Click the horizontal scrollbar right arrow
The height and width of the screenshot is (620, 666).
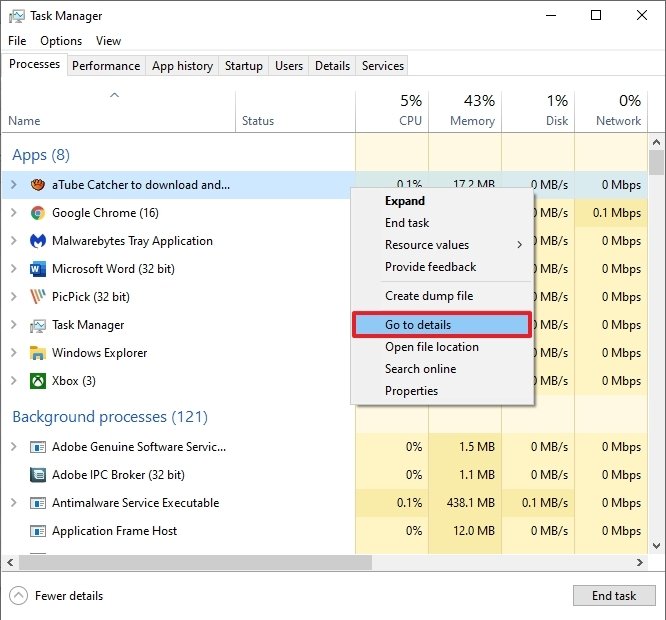(640, 563)
